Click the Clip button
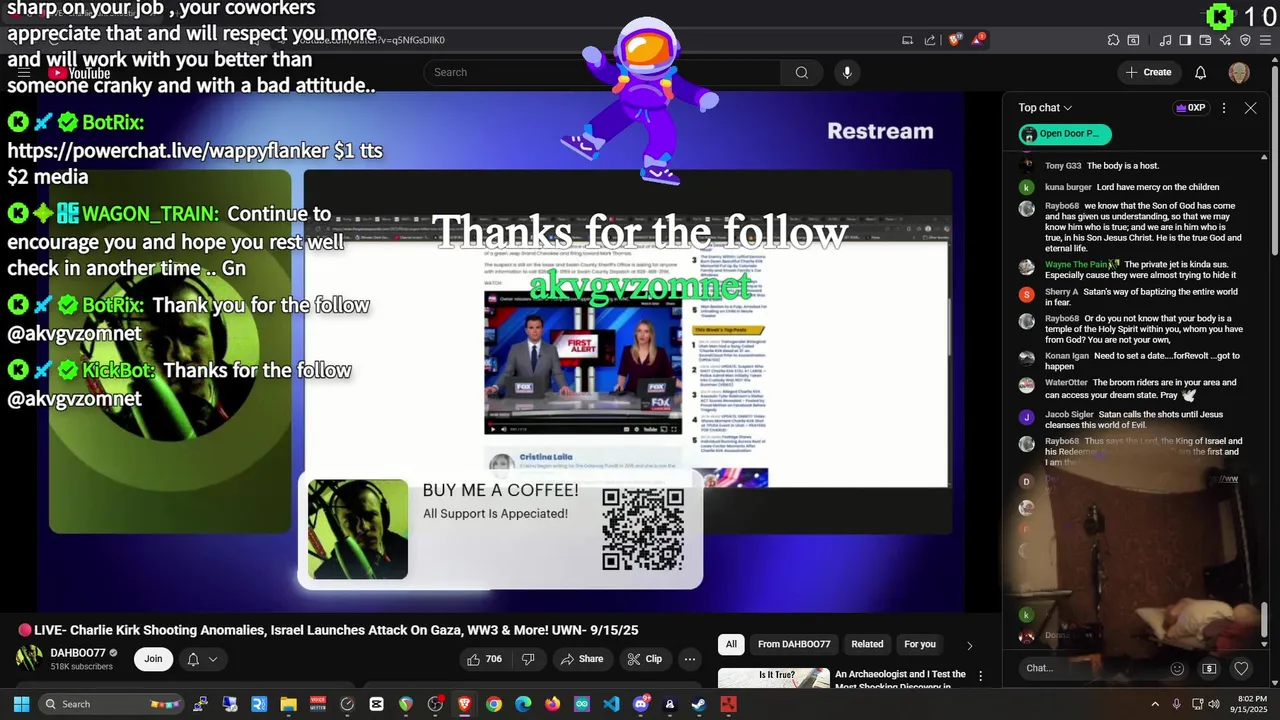Image resolution: width=1280 pixels, height=720 pixels. [645, 659]
